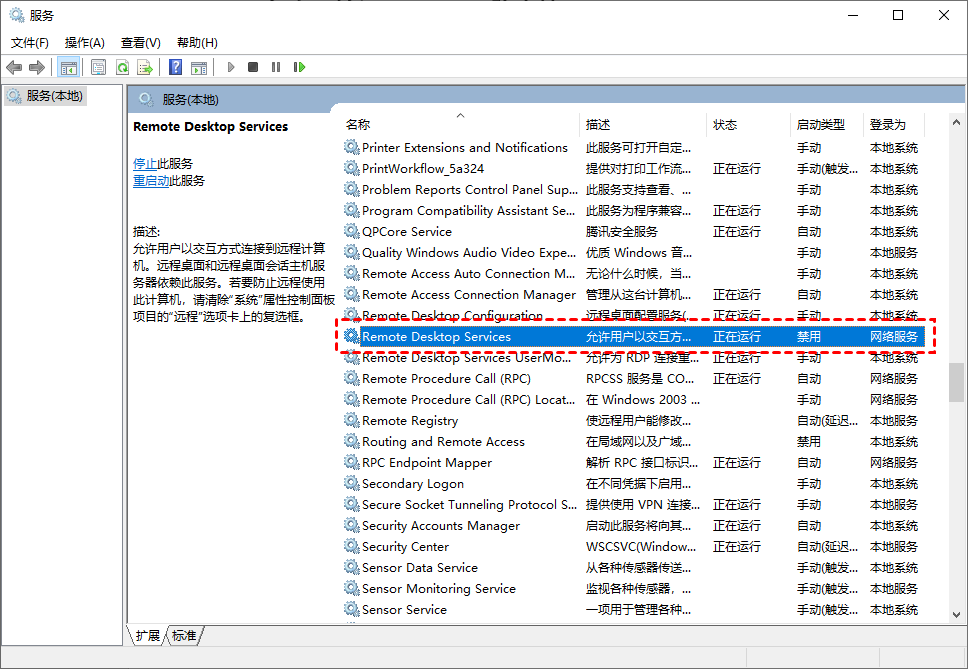Stop the service with the black square icon
Viewport: 968px width, 669px height.
[254, 67]
